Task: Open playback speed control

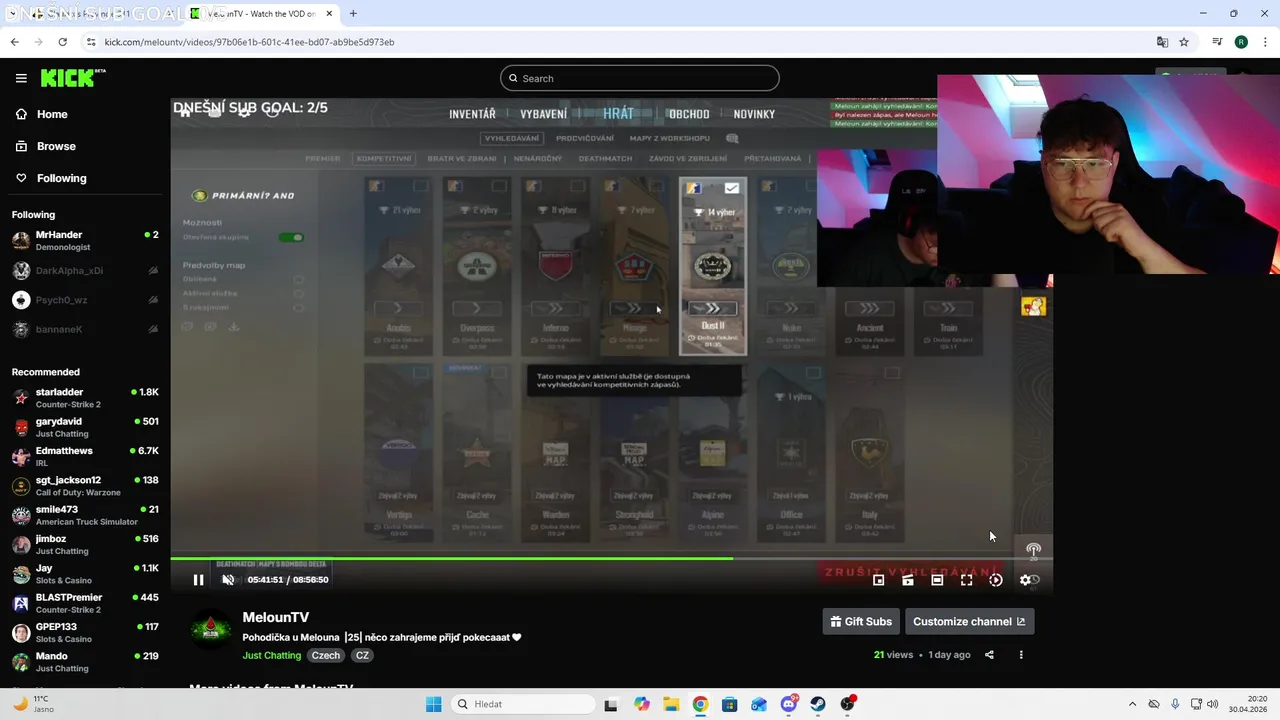Action: point(996,580)
